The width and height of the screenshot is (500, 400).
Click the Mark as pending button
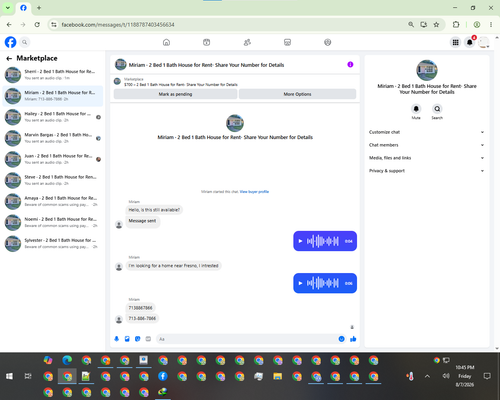click(x=175, y=94)
